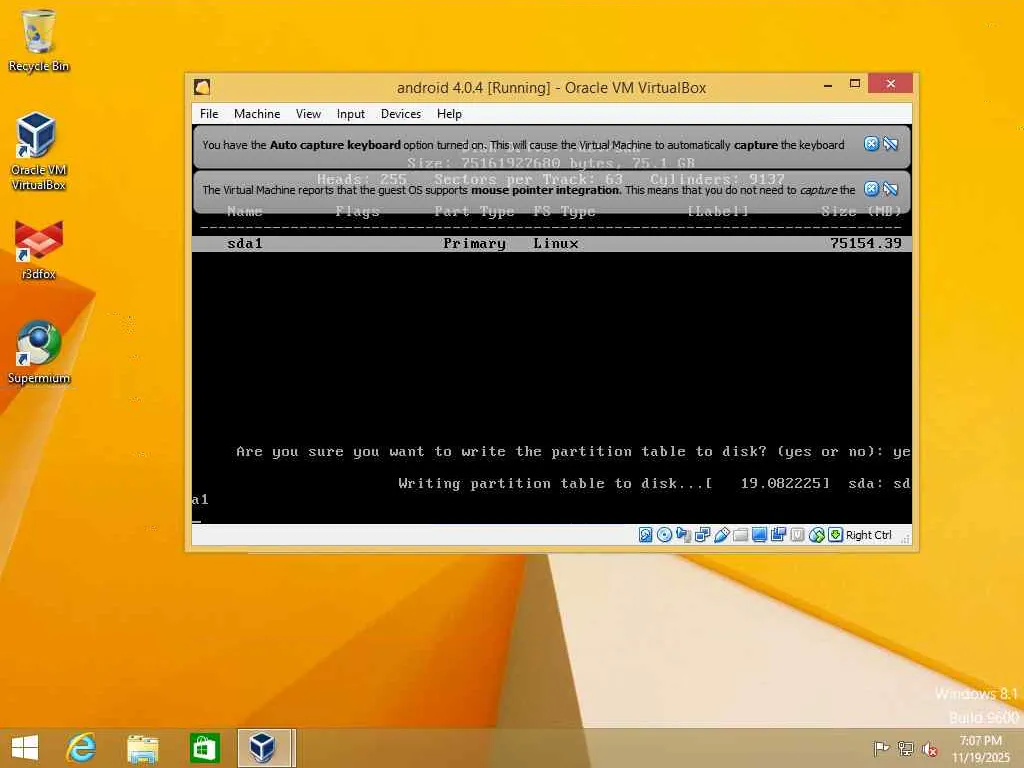
Task: Click the muted volume tray icon
Action: [929, 749]
